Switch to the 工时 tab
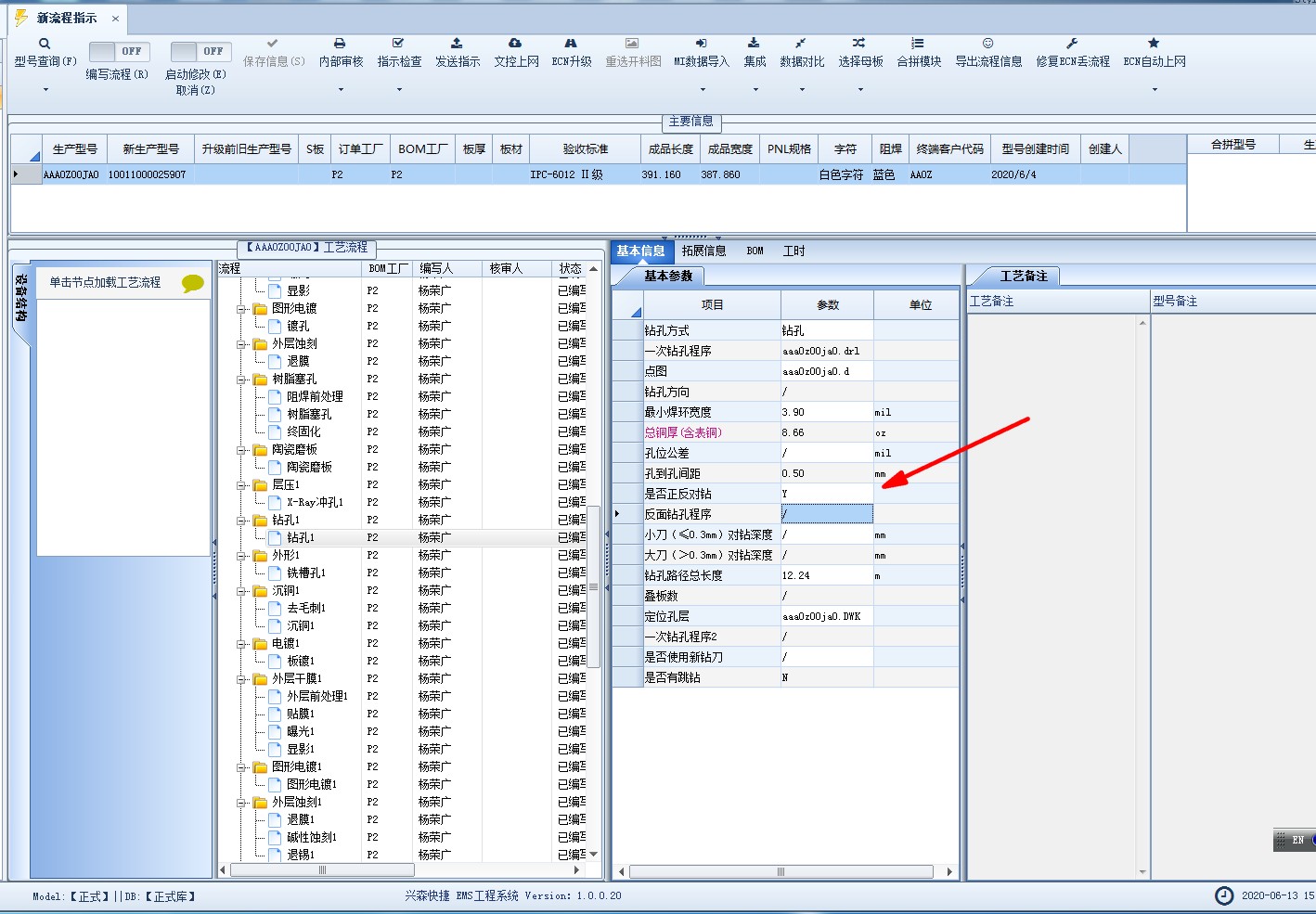This screenshot has height=914, width=1316. 793,251
